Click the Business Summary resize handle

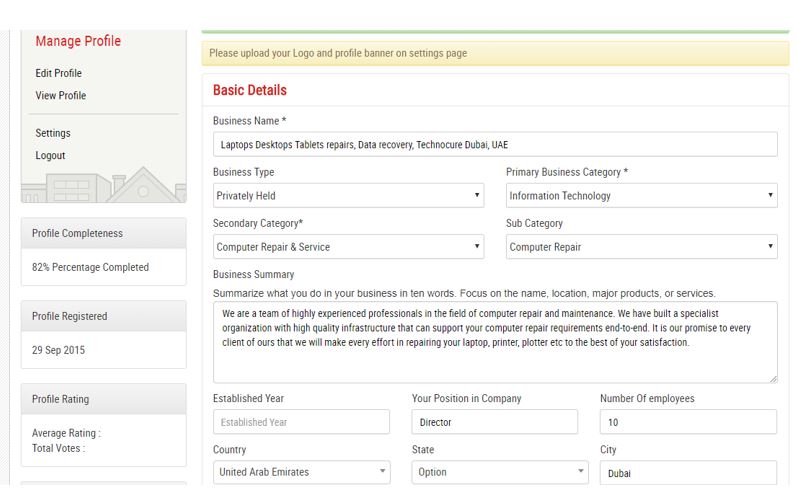772,378
